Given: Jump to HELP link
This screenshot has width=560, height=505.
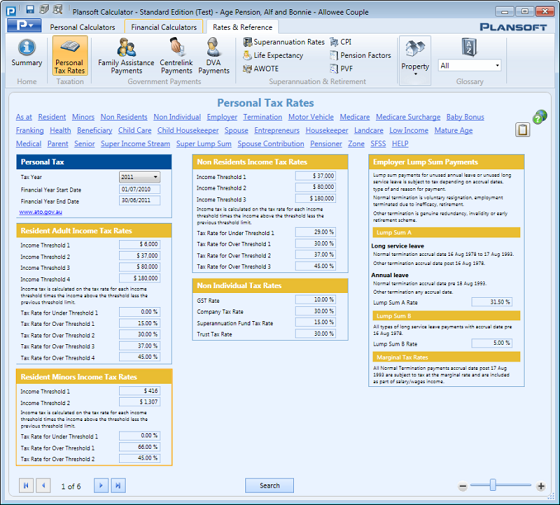Looking at the screenshot, I should 400,144.
